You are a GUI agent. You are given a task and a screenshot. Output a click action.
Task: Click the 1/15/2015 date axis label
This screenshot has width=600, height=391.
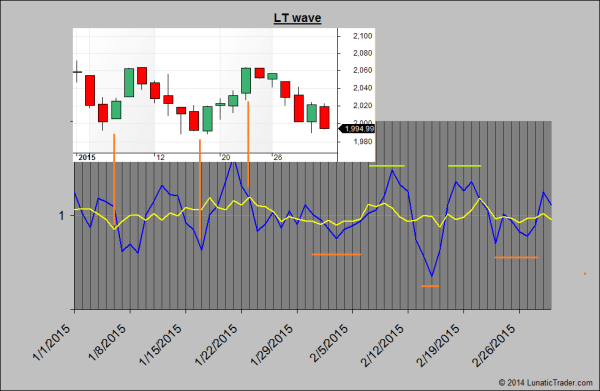coord(161,344)
